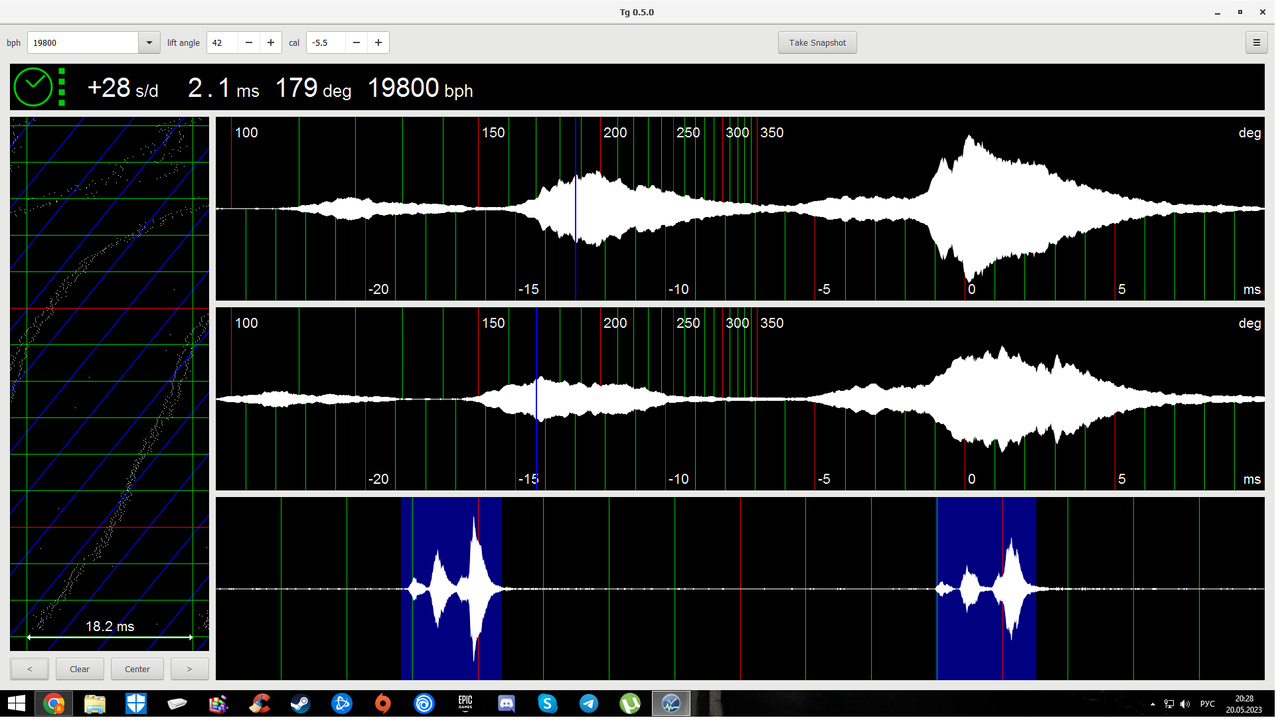Shift the trace right with the > button
Viewport: 1280px width, 722px height.
pyautogui.click(x=189, y=669)
